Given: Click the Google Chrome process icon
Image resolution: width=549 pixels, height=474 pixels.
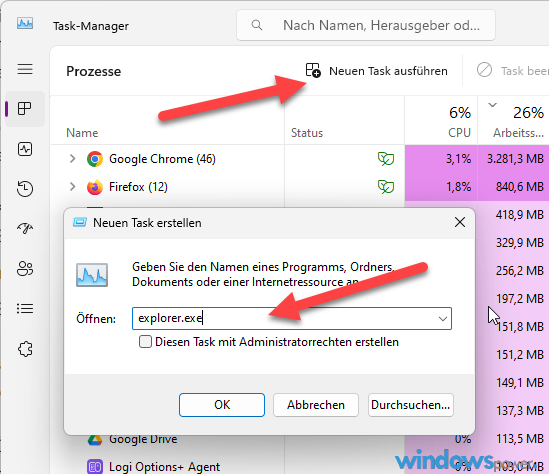Looking at the screenshot, I should (x=95, y=159).
